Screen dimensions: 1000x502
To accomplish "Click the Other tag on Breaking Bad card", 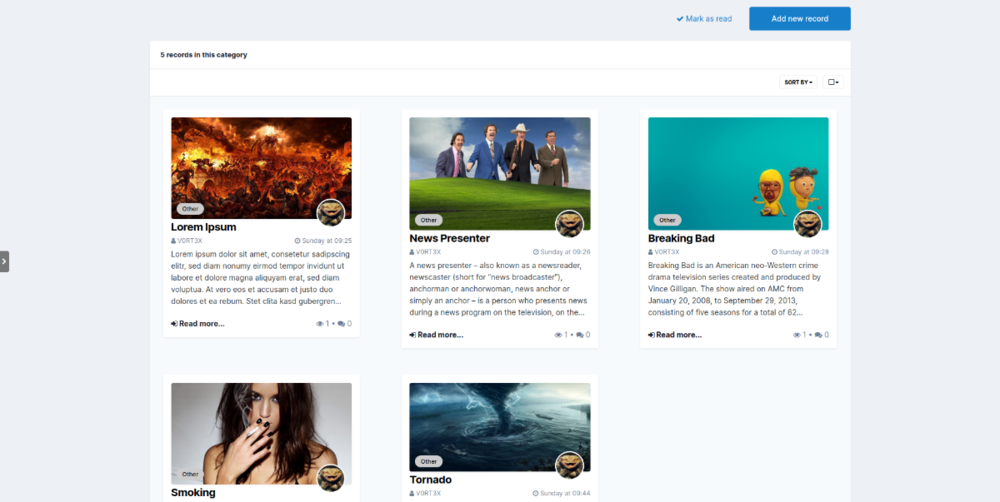I will [x=667, y=220].
